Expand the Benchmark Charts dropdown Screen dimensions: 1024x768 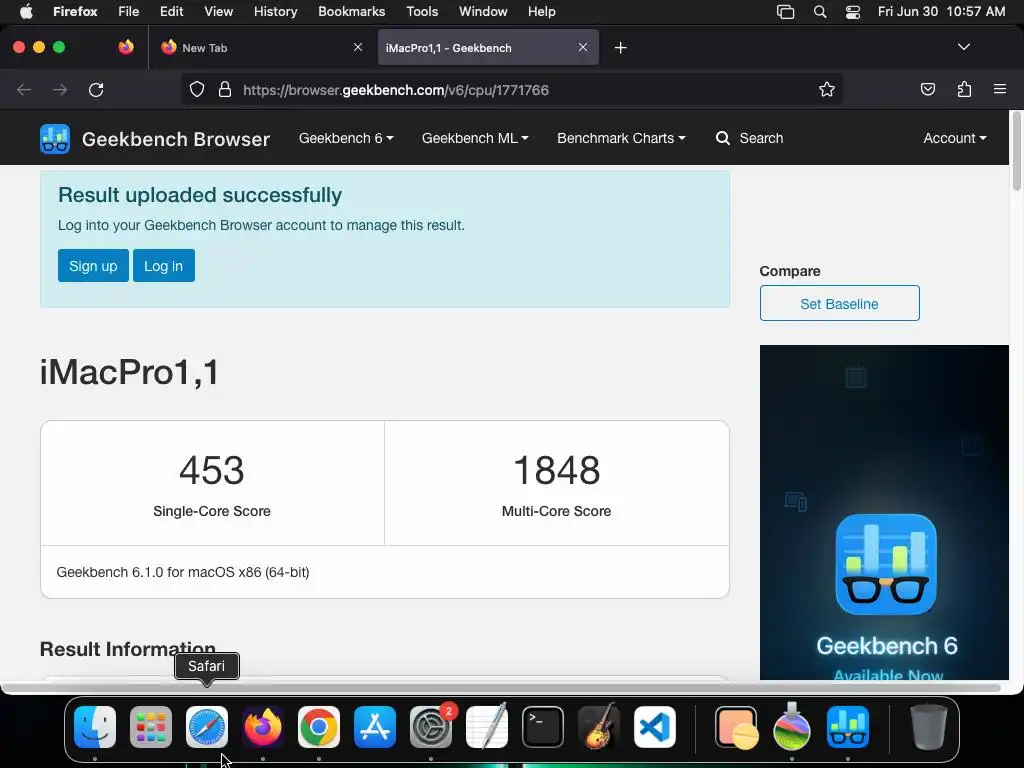click(x=621, y=138)
